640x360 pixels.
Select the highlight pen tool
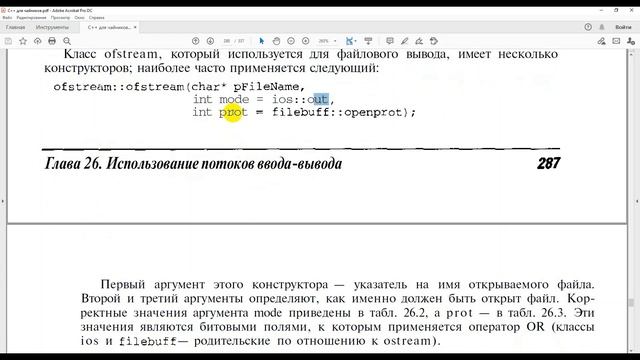404,41
